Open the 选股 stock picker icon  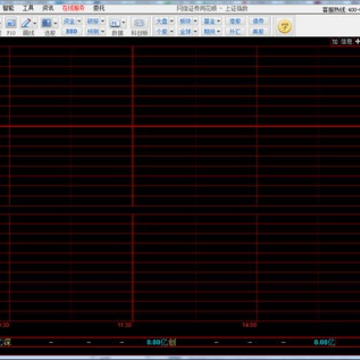click(46, 23)
